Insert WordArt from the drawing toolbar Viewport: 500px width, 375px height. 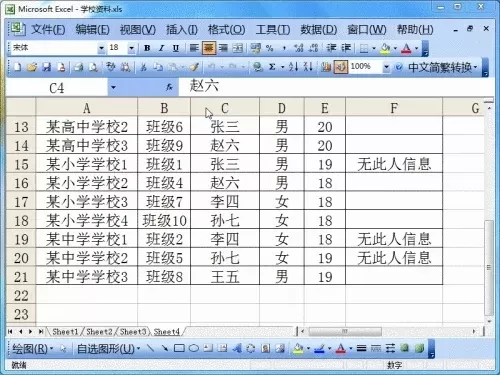tap(237, 349)
